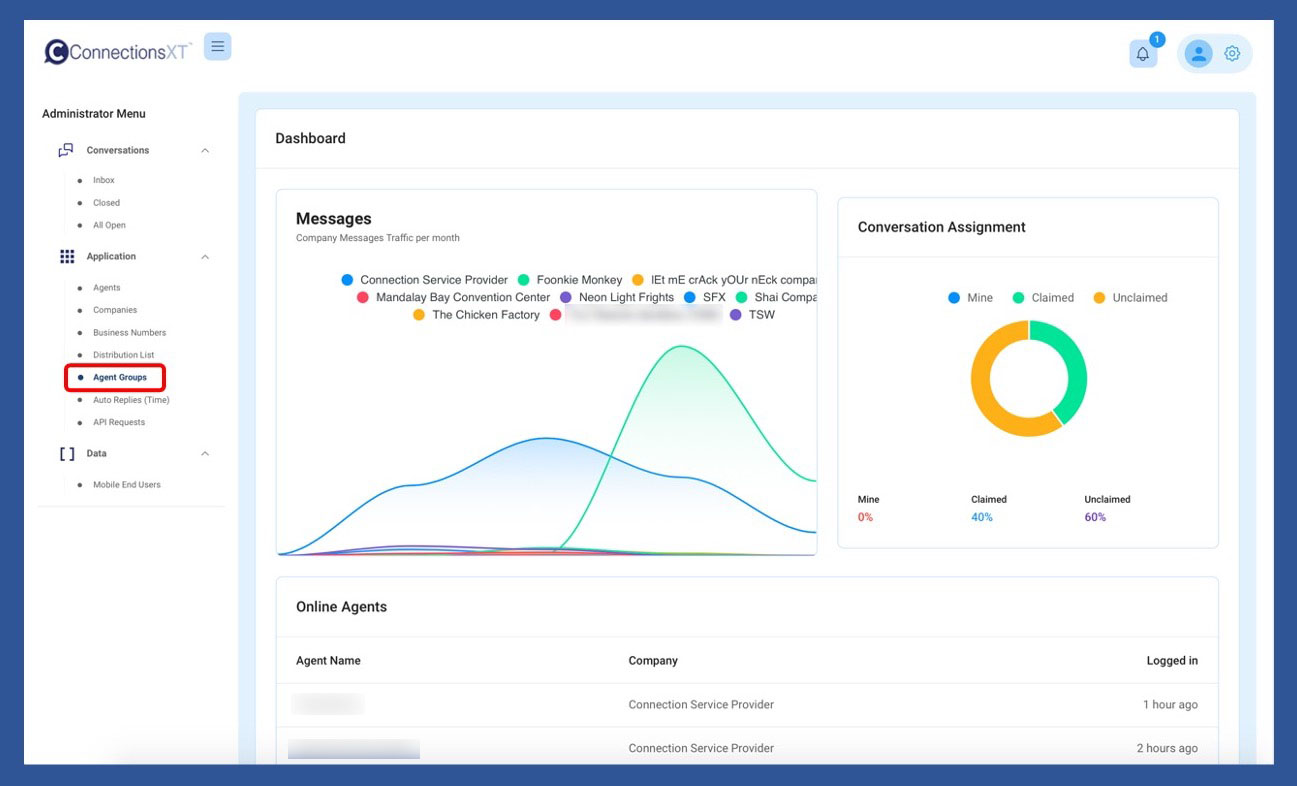The height and width of the screenshot is (786, 1297).
Task: Open the settings gear icon
Action: pos(1232,54)
